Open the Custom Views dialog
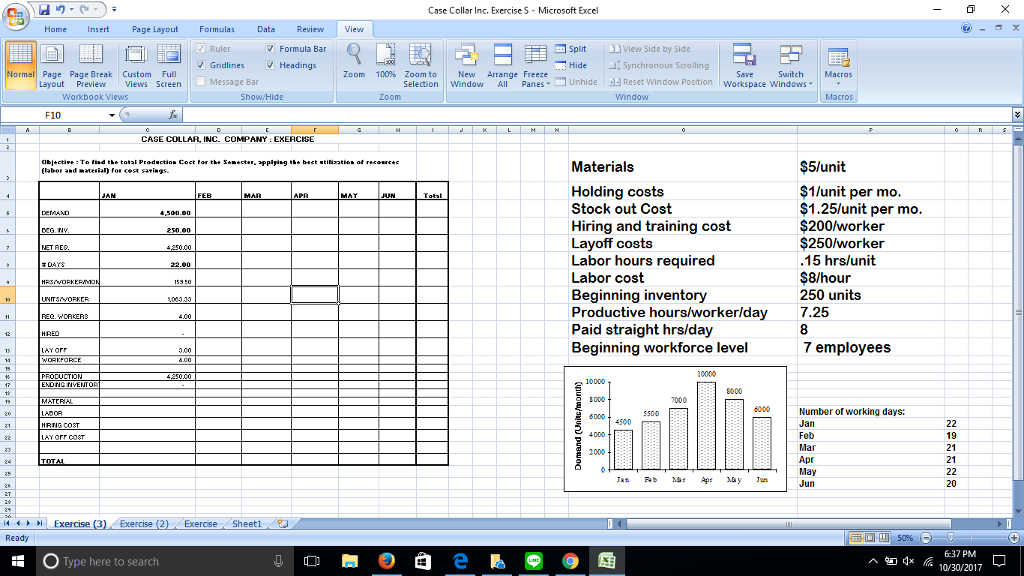This screenshot has width=1024, height=576. [x=137, y=62]
